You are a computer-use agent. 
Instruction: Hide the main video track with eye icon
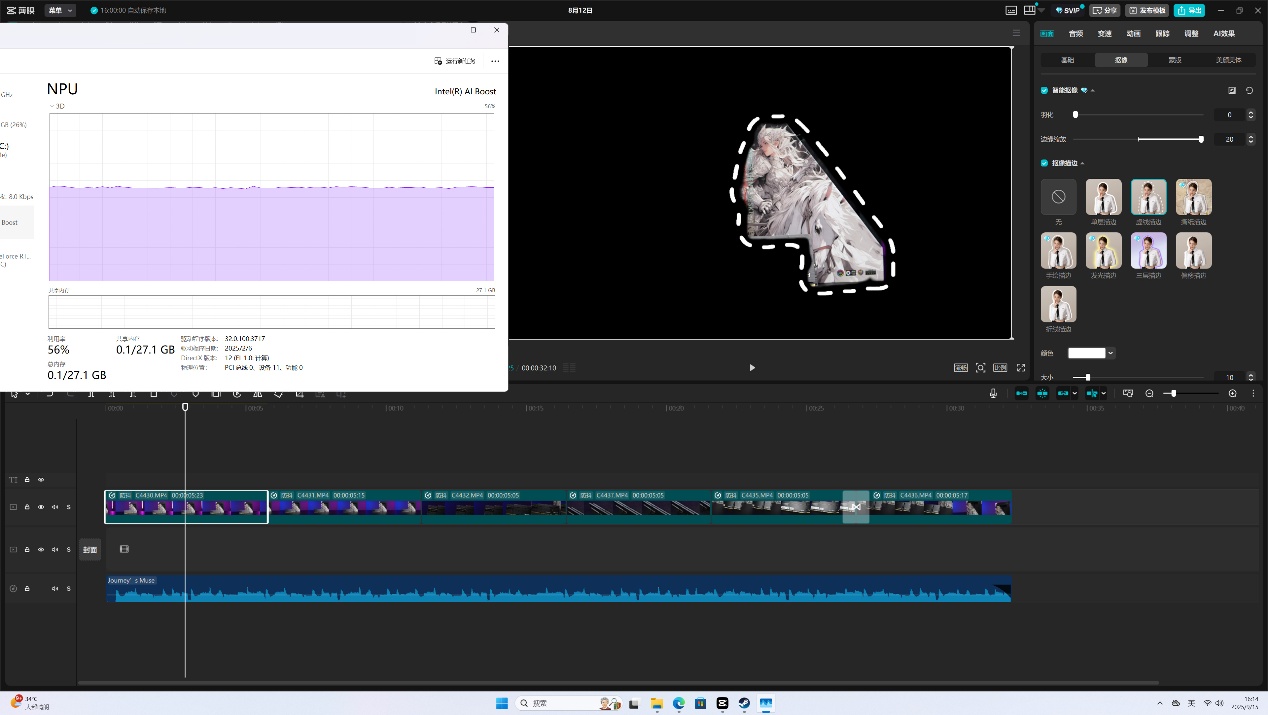[41, 507]
